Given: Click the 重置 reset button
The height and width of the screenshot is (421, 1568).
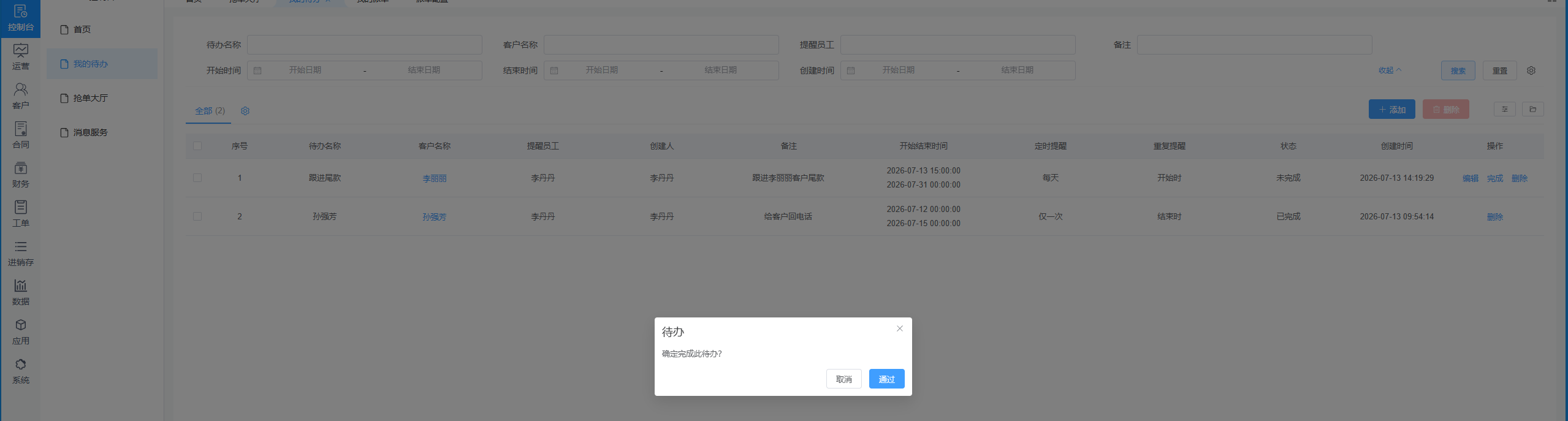Looking at the screenshot, I should tap(1499, 70).
